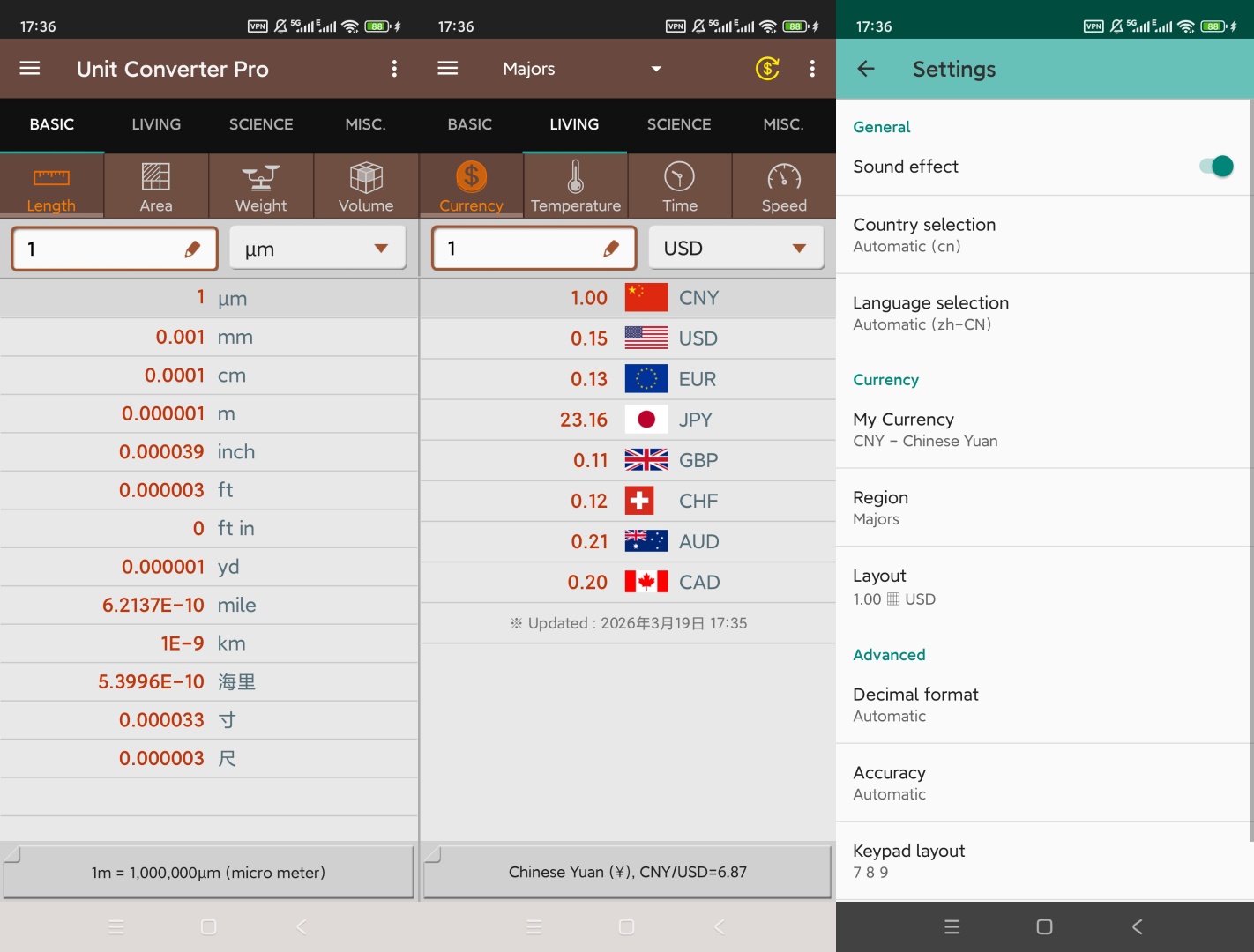Open My Currency setting
The width and height of the screenshot is (1254, 952).
pyautogui.click(x=1042, y=429)
